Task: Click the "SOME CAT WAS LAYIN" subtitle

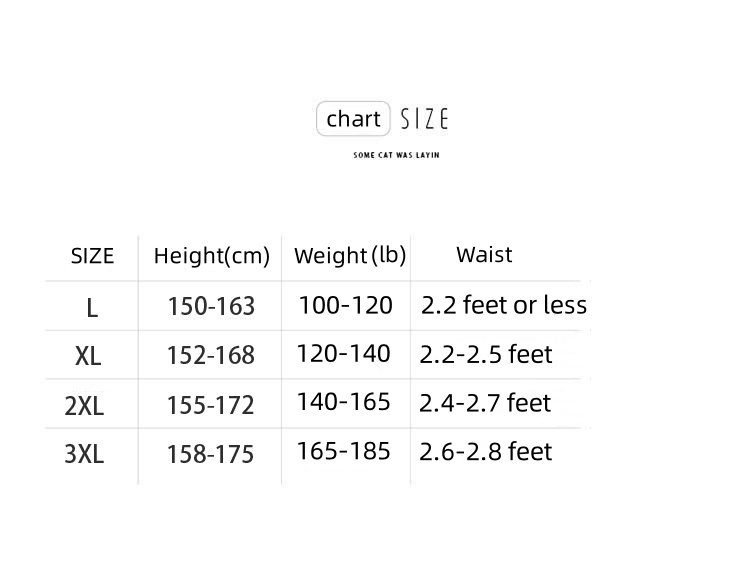Action: pyautogui.click(x=396, y=155)
